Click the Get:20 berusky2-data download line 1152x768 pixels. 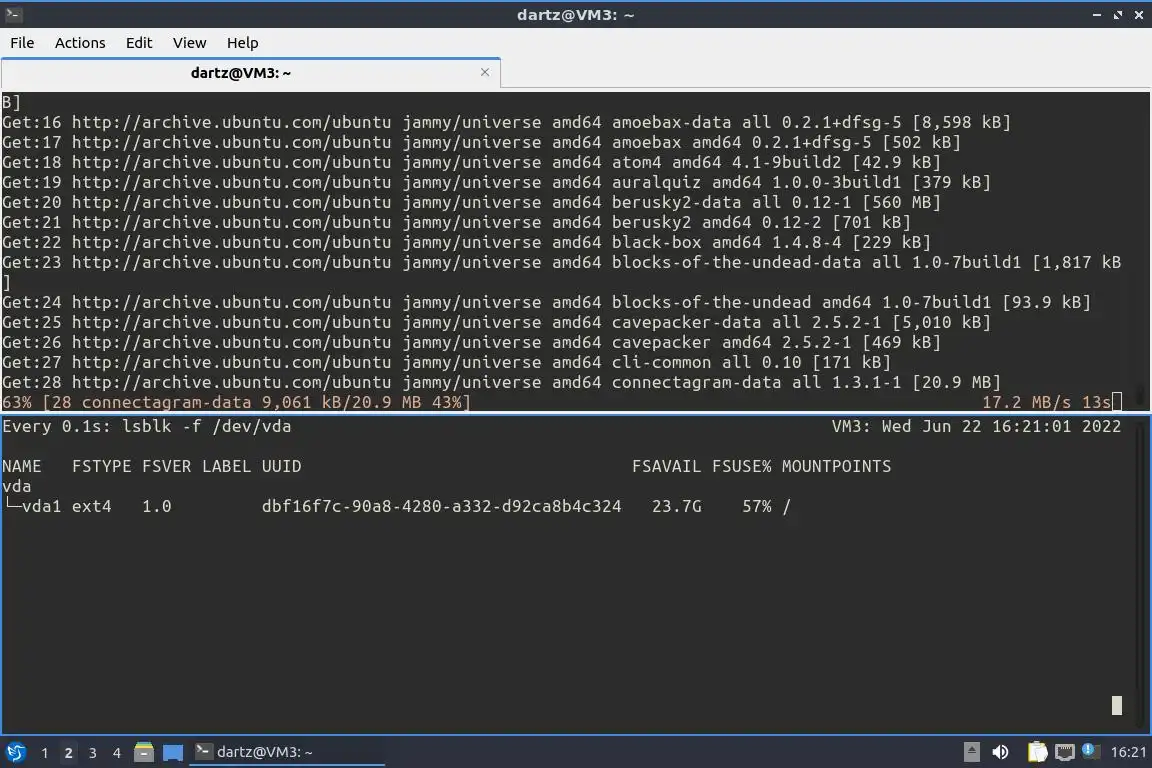(471, 202)
